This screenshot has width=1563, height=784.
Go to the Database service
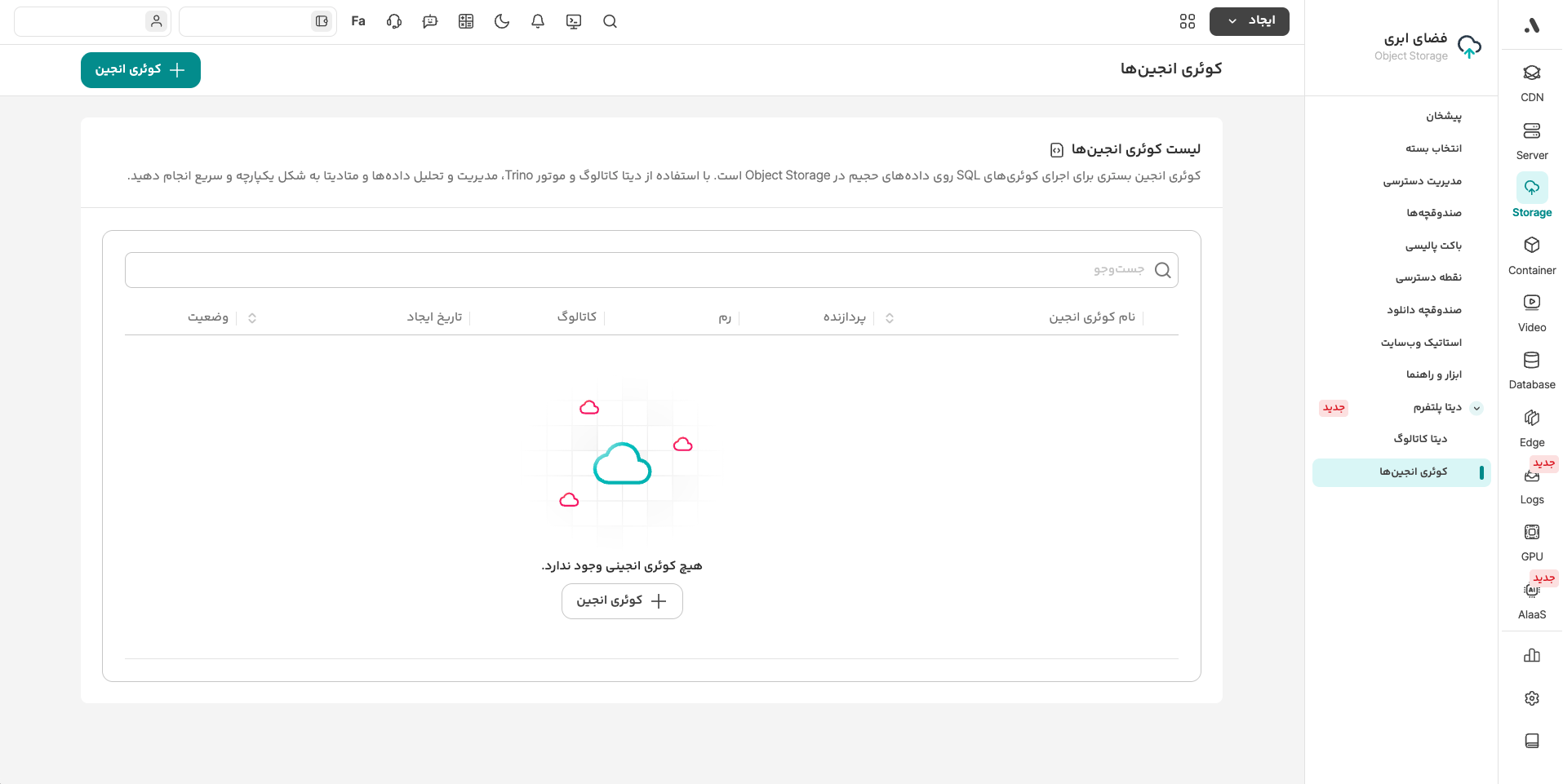click(1531, 369)
